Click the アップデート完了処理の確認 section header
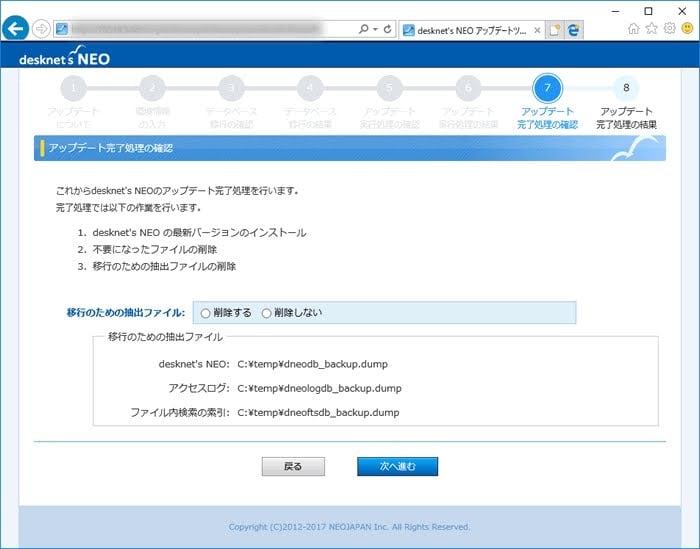The width and height of the screenshot is (700, 549). tap(350, 148)
